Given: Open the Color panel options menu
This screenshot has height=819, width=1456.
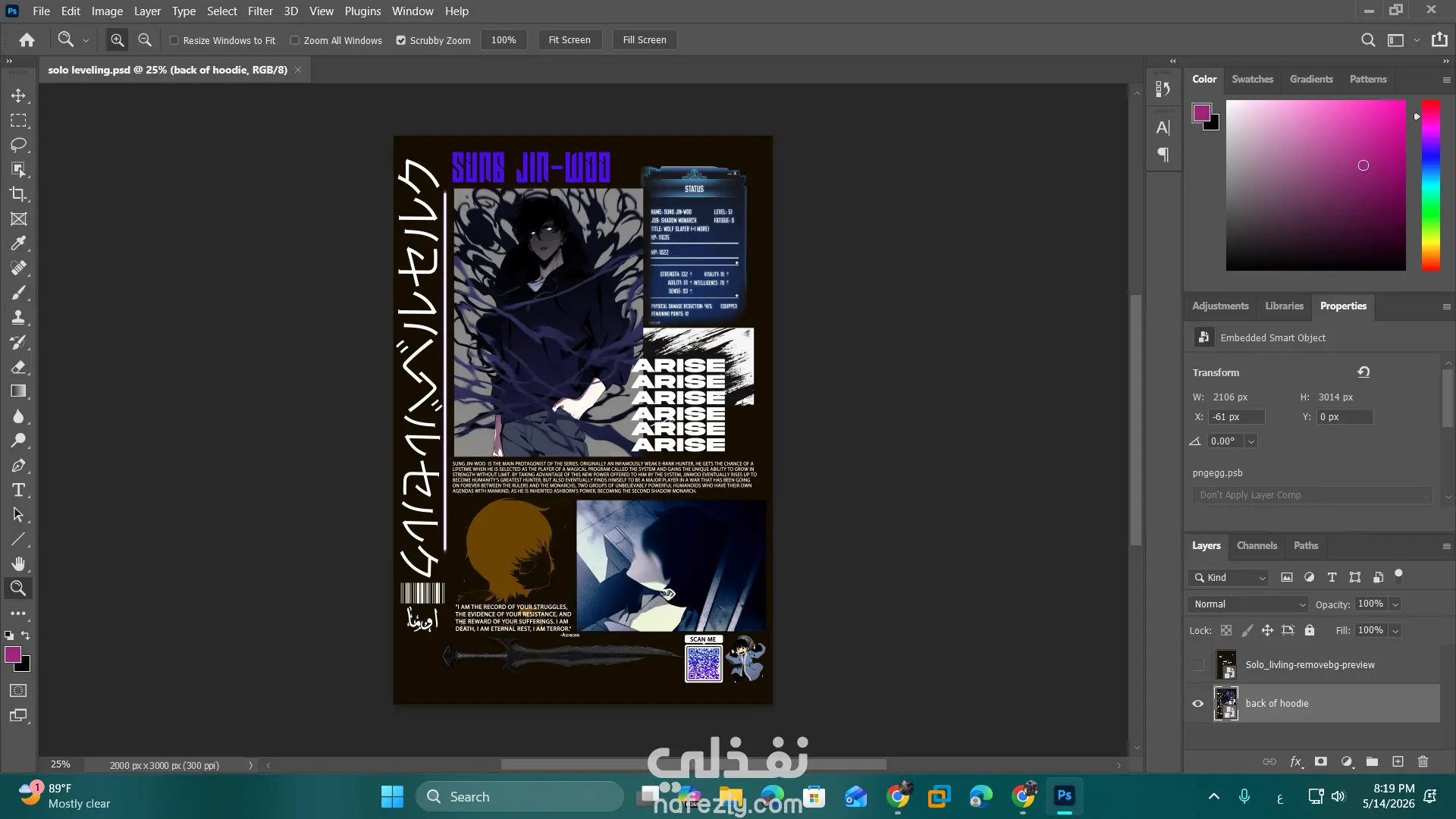Looking at the screenshot, I should click(1446, 80).
